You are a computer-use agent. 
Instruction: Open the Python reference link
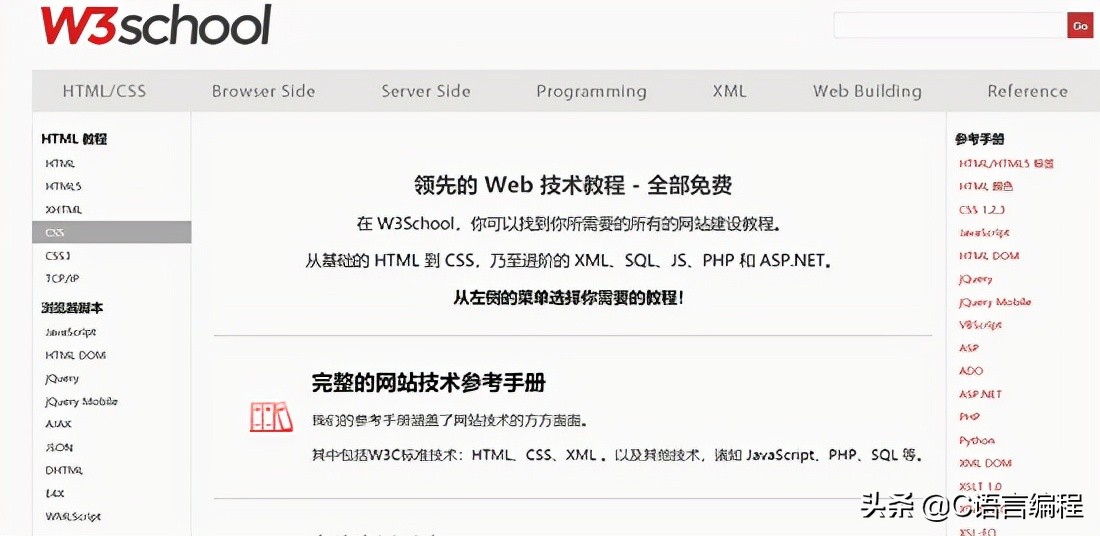(977, 441)
